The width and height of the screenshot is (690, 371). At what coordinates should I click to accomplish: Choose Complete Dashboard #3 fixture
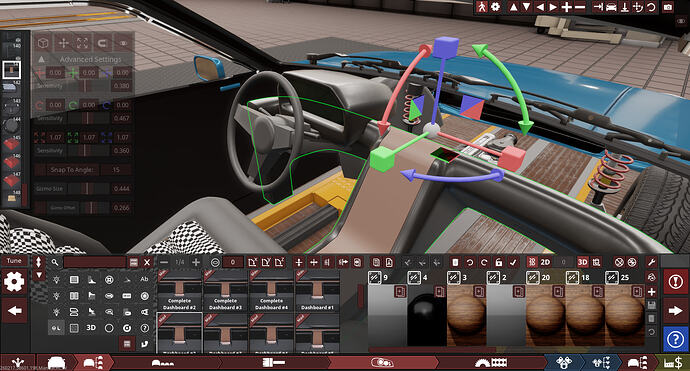[x=225, y=291]
